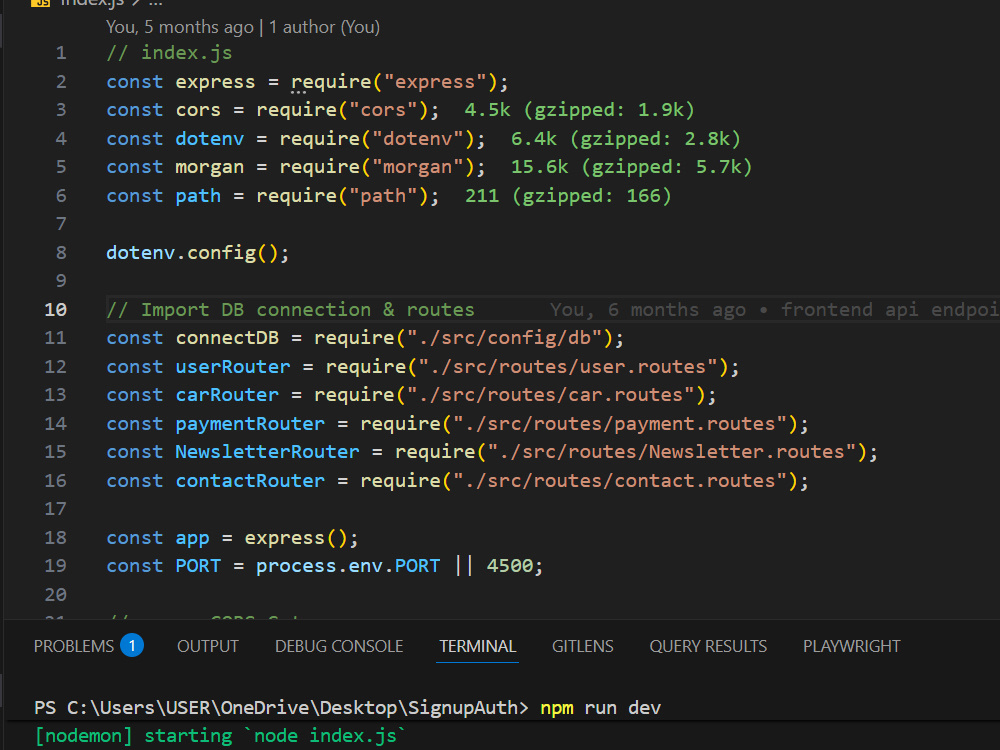The width and height of the screenshot is (1000, 750).
Task: Click the "./src/routes/contact.routes" string
Action: tap(620, 480)
